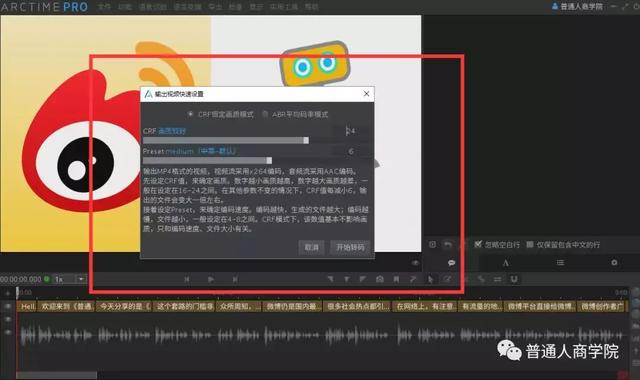Click the Preset medium label link
Screen dimensions: 640x380
[201, 151]
